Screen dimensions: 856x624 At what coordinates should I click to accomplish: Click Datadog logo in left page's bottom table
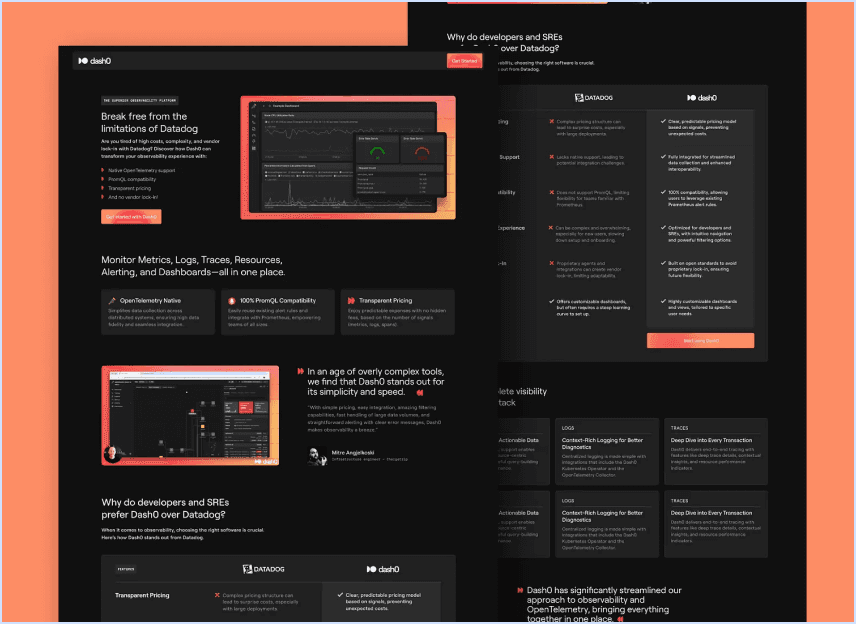tap(263, 569)
